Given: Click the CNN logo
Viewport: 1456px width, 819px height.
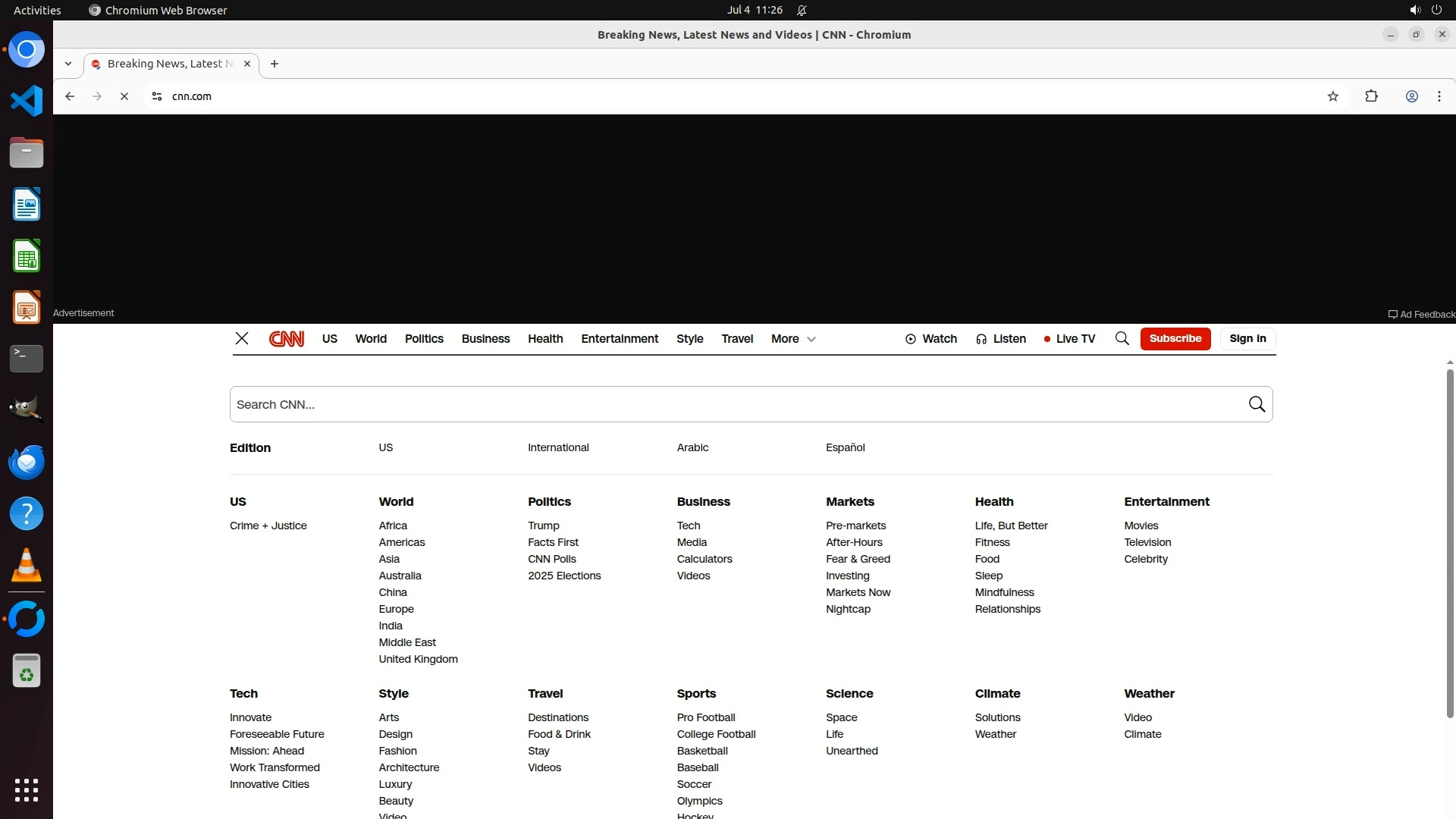Looking at the screenshot, I should 287,339.
